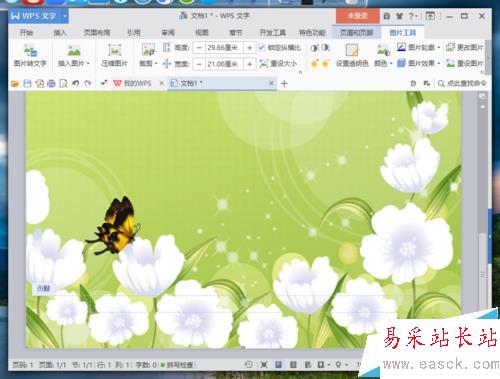Increase the 宽度 value with plus

(249, 63)
